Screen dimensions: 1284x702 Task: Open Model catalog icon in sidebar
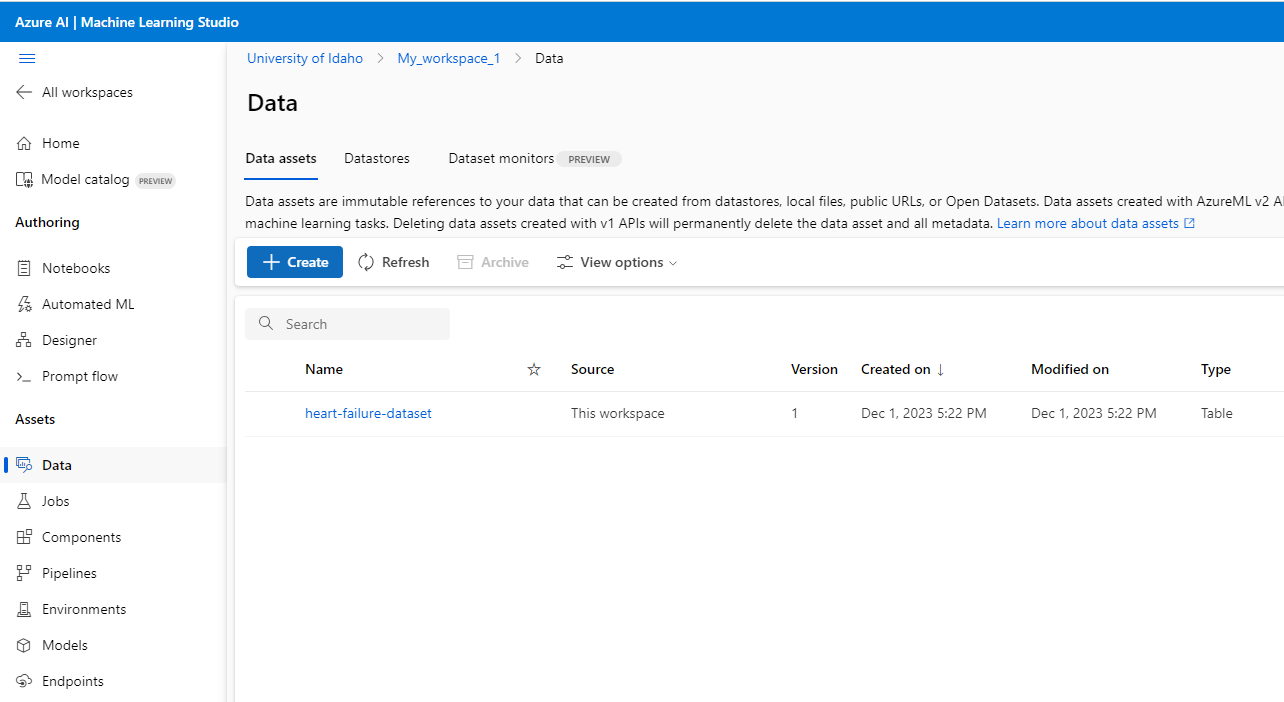pos(24,180)
